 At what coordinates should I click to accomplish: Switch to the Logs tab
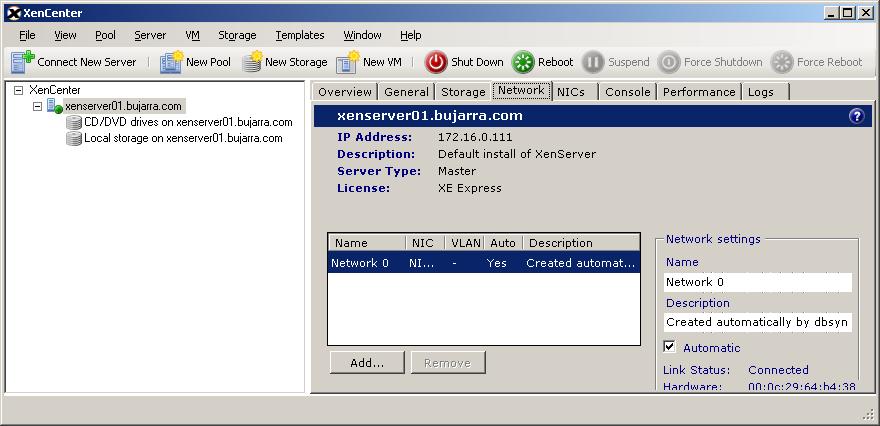pos(766,92)
